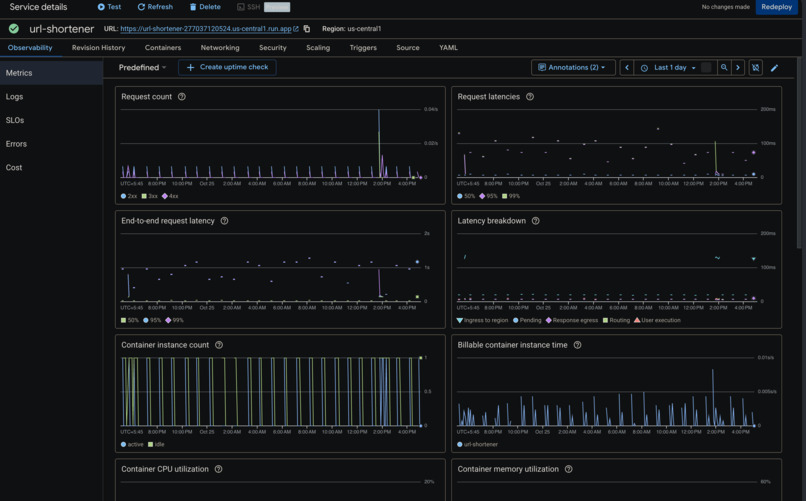Image resolution: width=806 pixels, height=501 pixels.
Task: Toggle 50% series in Request latencies legend
Action: pos(466,196)
